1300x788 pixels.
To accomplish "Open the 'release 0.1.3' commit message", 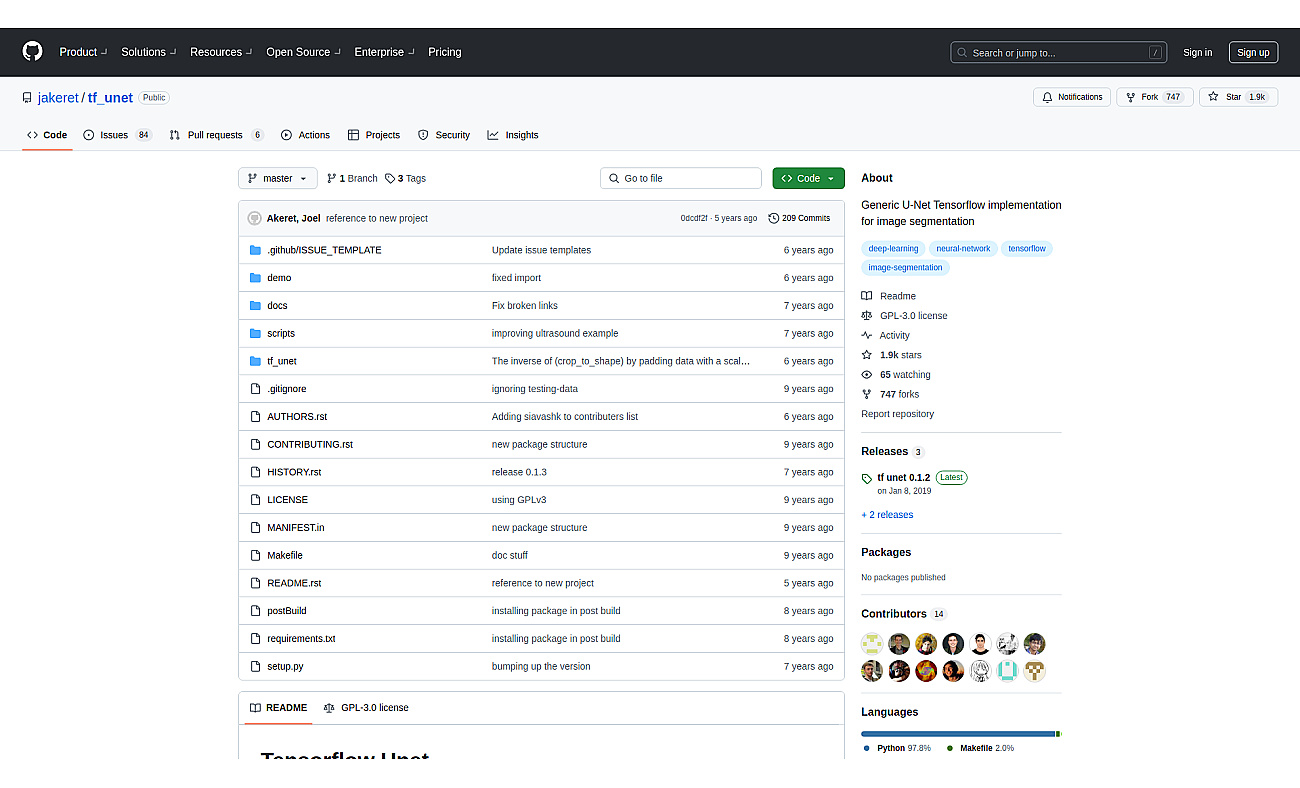I will click(519, 472).
